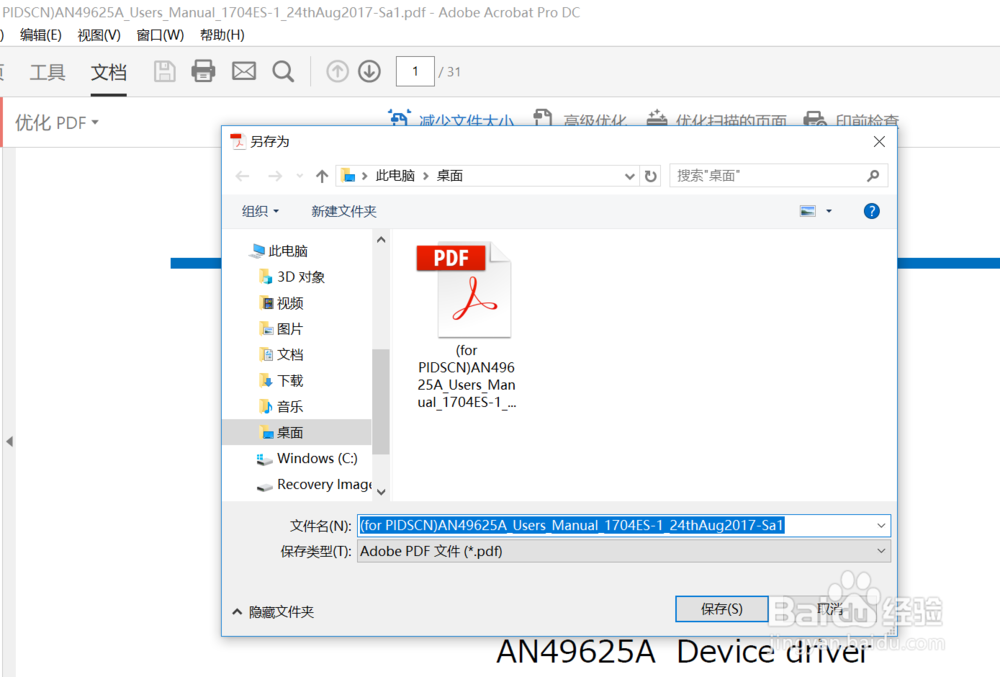Open the 编辑 menu

click(x=40, y=34)
